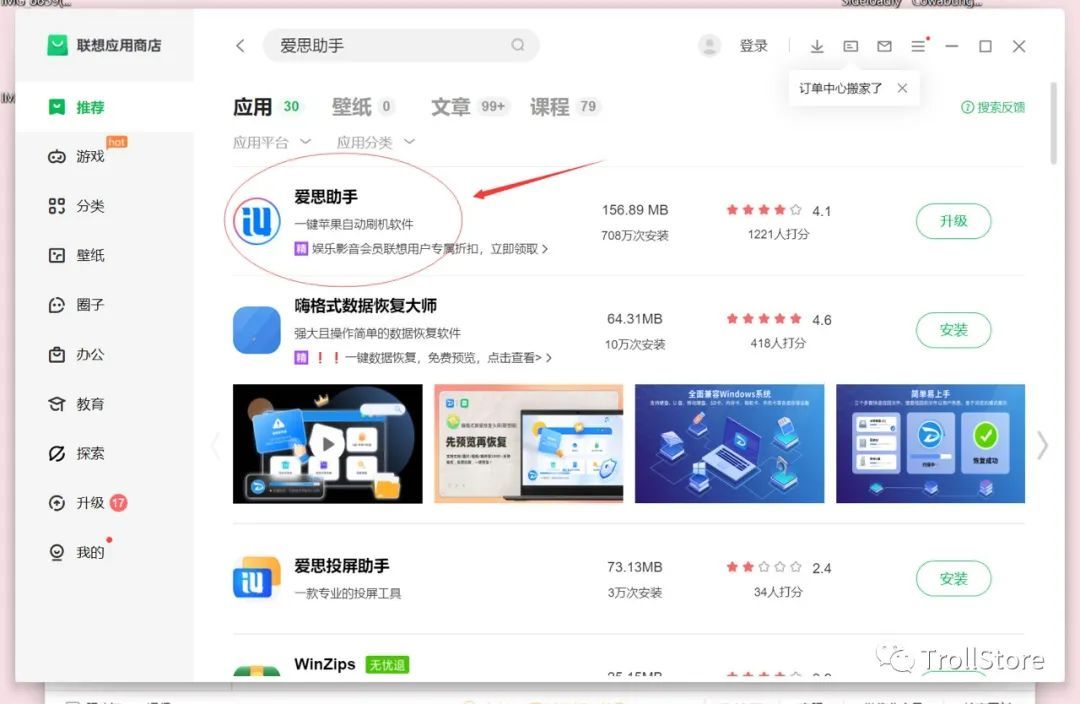Open 推荐 in the sidebar
1080x704 pixels.
point(105,107)
